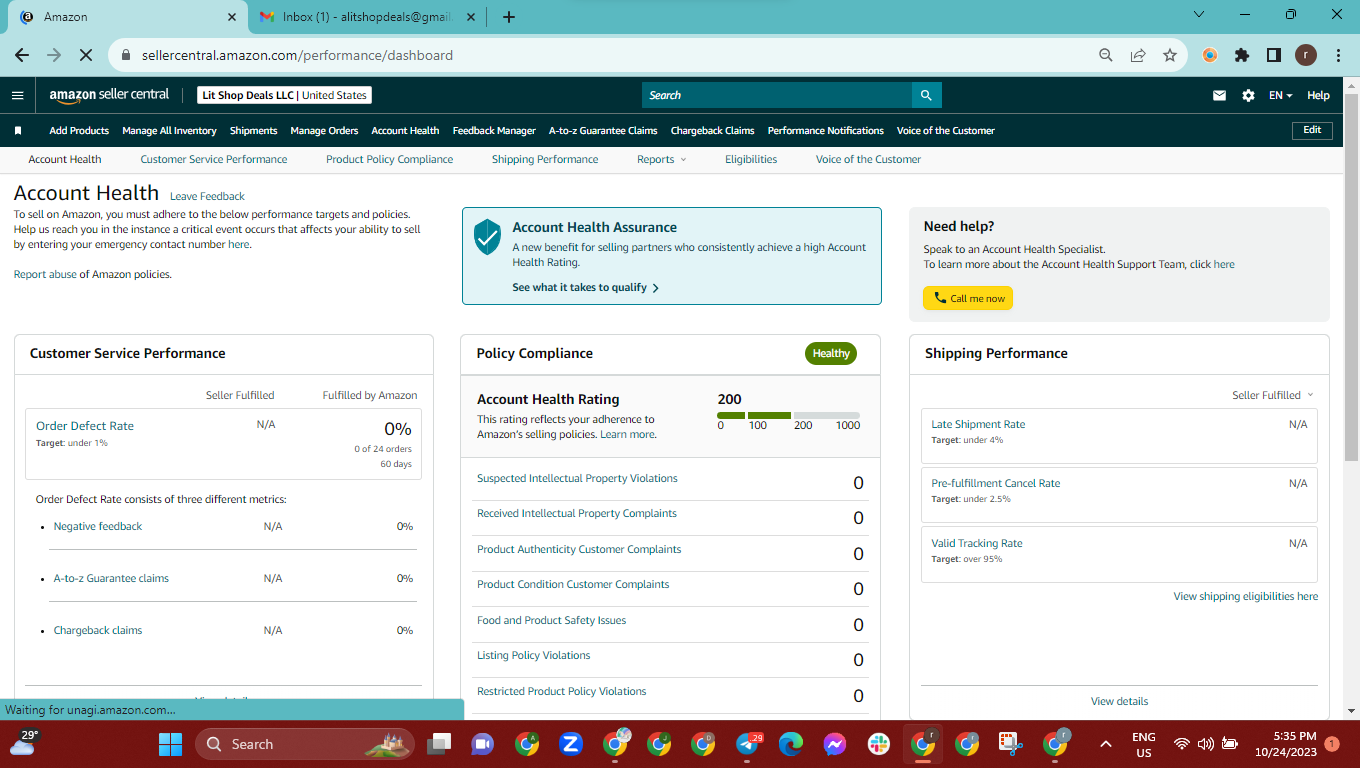The height and width of the screenshot is (768, 1360).
Task: Open the A-to-z Guarantee claims metric link
Action: [x=111, y=578]
